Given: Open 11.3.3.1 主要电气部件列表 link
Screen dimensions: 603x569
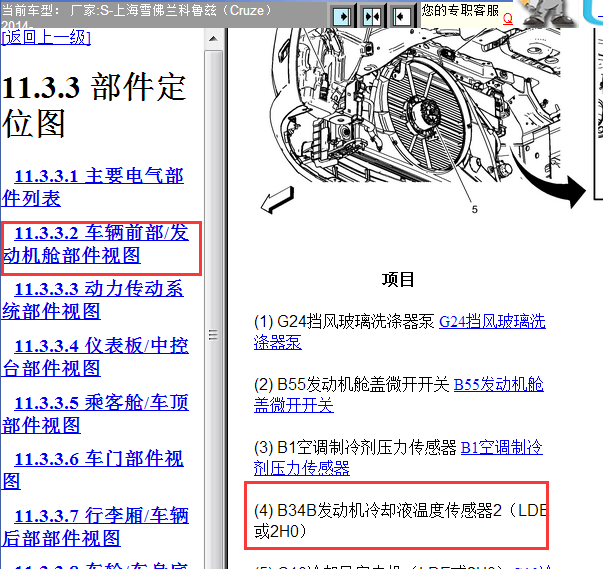Looking at the screenshot, I should click(x=92, y=187).
